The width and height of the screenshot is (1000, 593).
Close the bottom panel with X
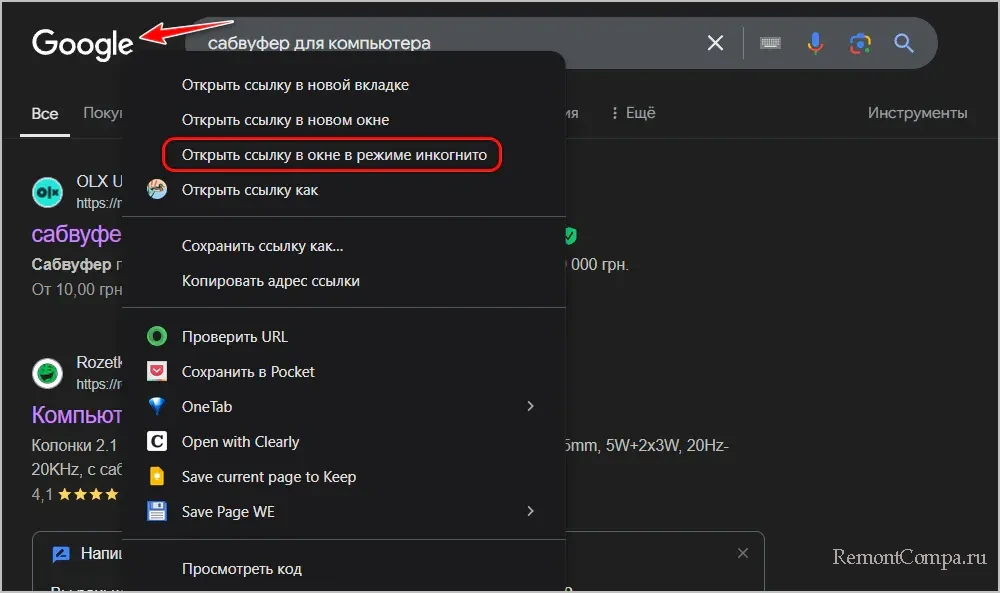pyautogui.click(x=742, y=553)
